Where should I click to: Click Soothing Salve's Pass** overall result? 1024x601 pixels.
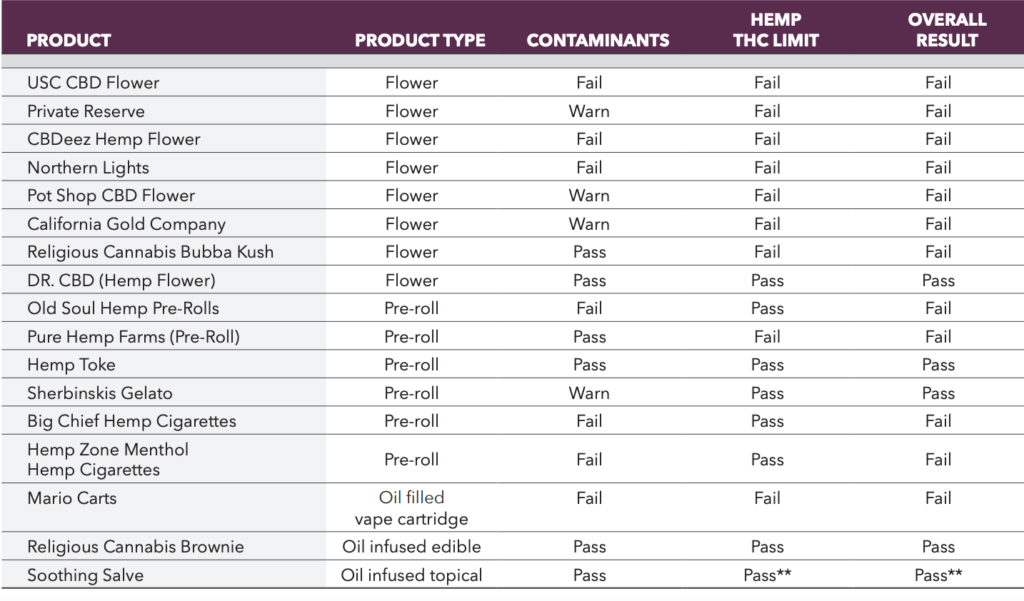pyautogui.click(x=938, y=575)
